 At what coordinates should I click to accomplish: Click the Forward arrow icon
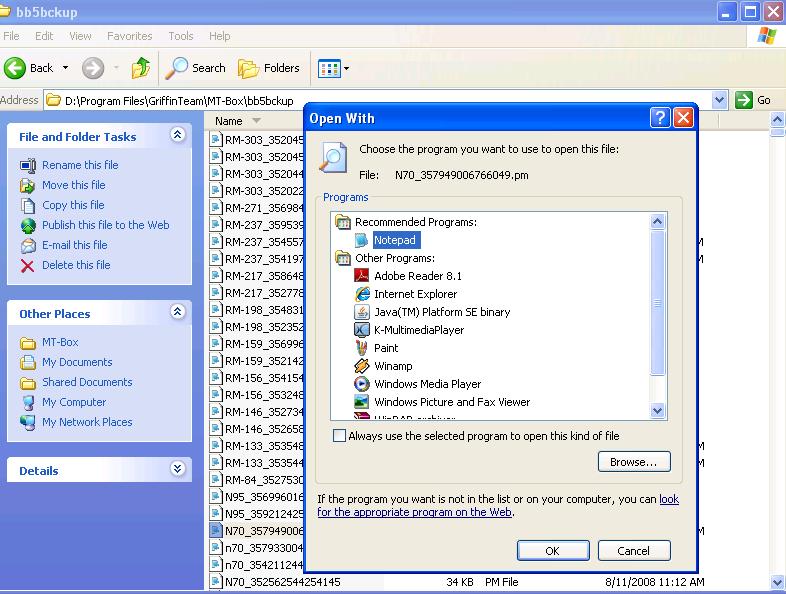[x=93, y=68]
